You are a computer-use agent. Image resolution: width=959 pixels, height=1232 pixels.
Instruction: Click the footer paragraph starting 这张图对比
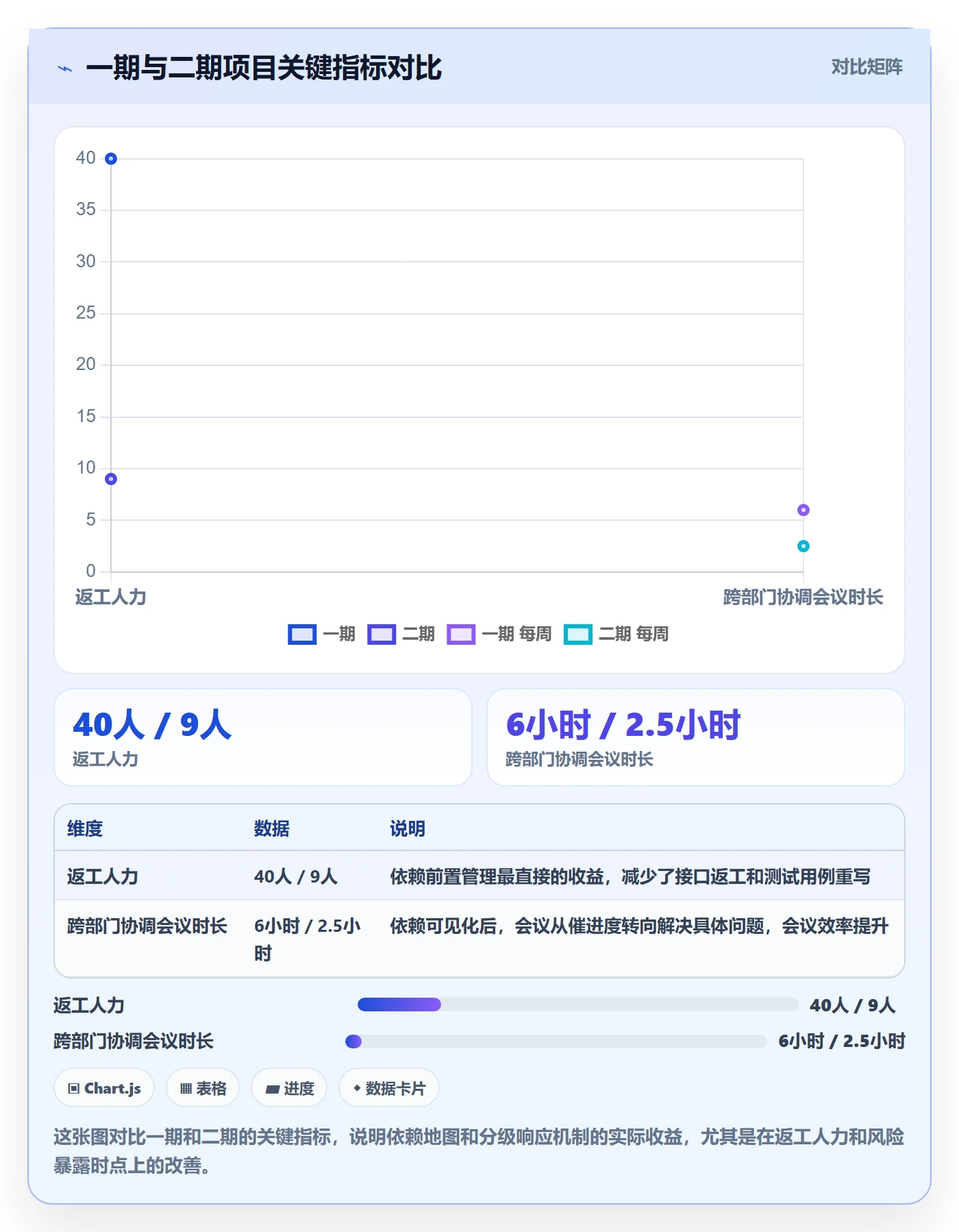pos(479,1151)
